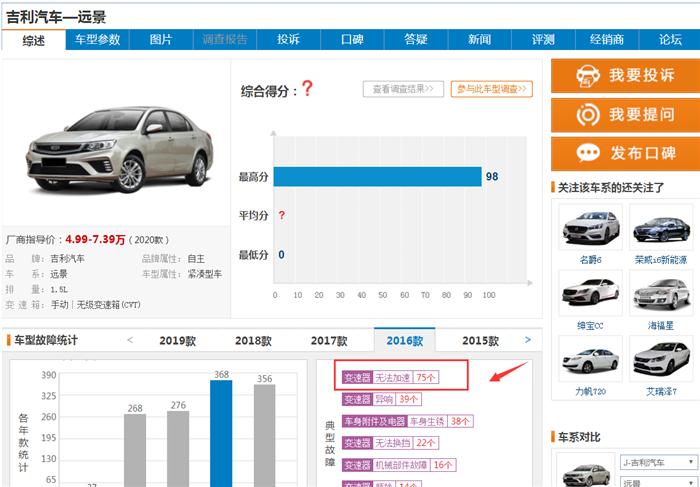Click the red question mark beside 平均分
Viewport: 700px width, 487px height.
(282, 216)
